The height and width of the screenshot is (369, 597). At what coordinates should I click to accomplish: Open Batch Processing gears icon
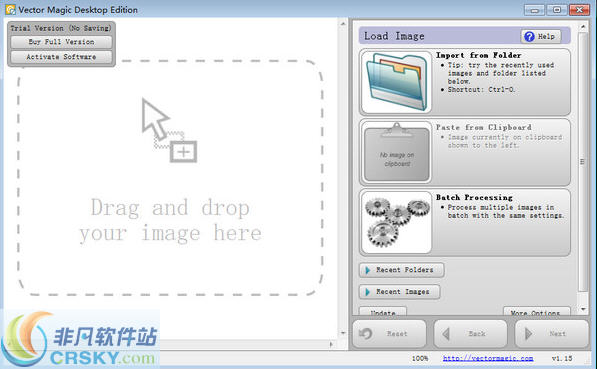(x=397, y=222)
